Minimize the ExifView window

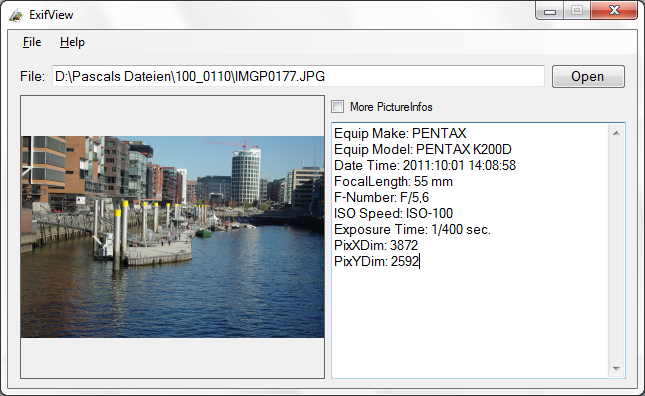[550, 12]
